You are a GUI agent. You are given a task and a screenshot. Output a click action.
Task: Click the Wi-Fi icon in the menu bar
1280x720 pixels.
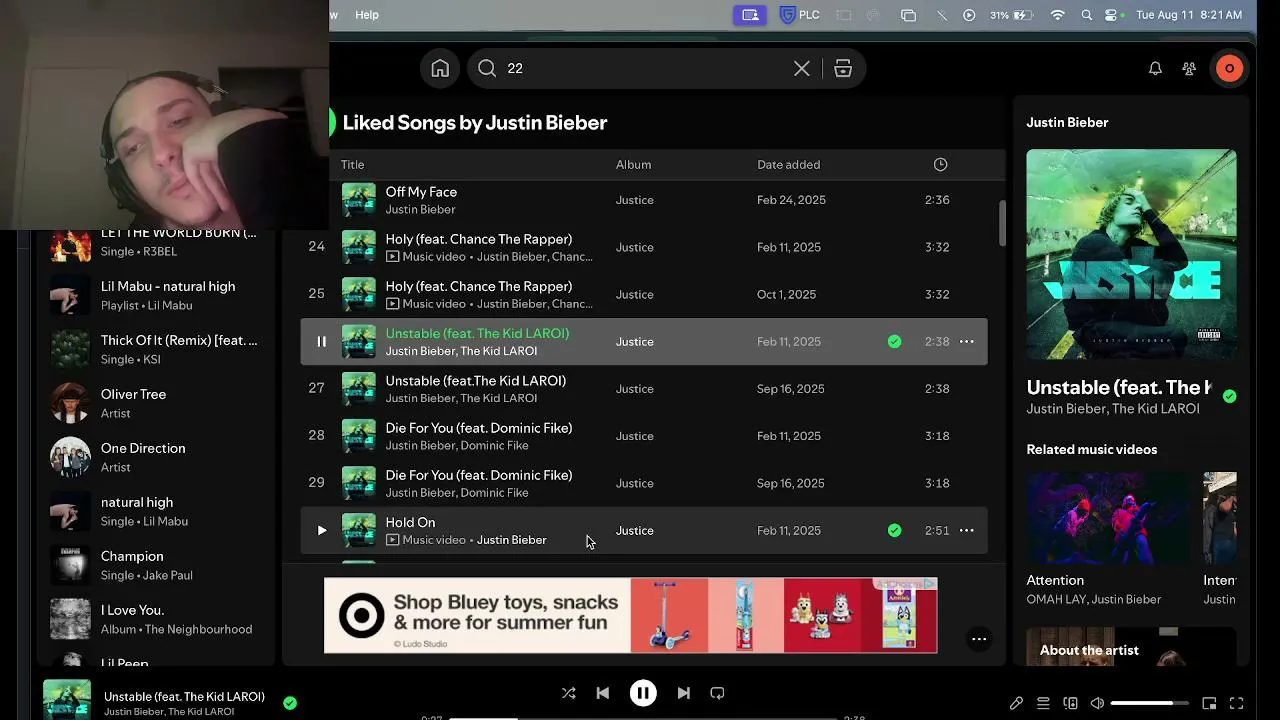coord(1057,15)
